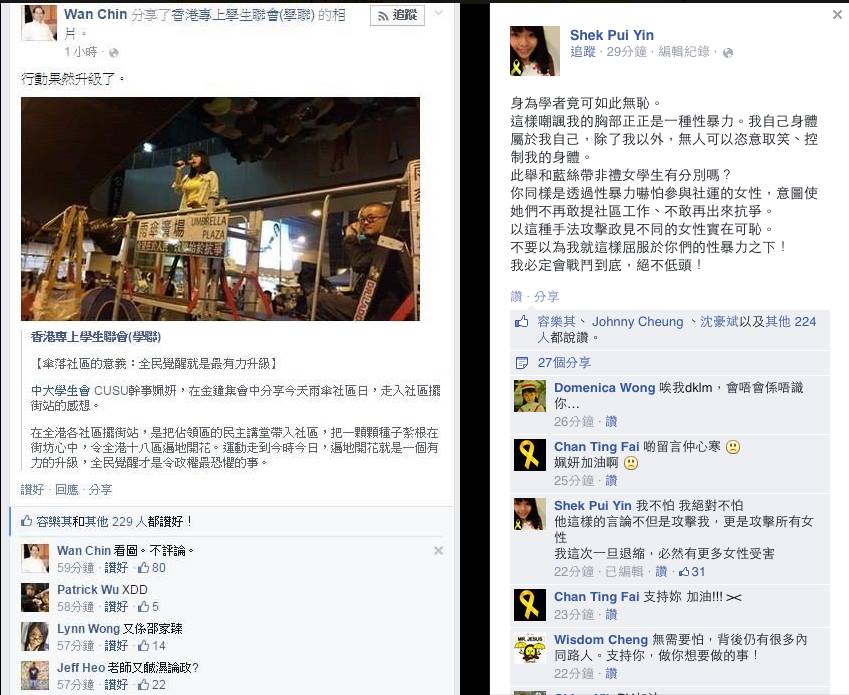Image resolution: width=849 pixels, height=695 pixels.
Task: Like Jeff Heo's comment with 讚好
Action: coord(116,685)
